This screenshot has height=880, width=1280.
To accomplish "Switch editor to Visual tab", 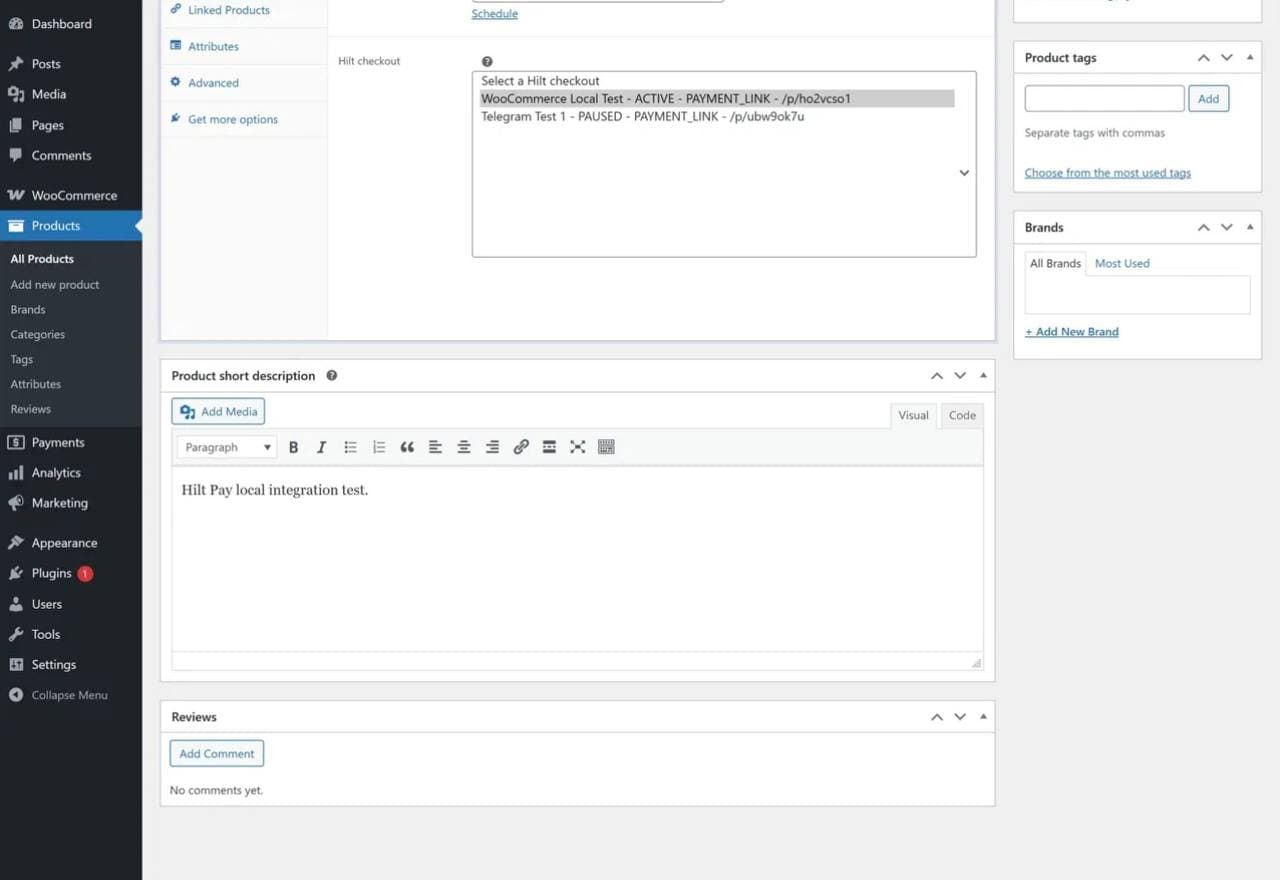I will tap(913, 415).
